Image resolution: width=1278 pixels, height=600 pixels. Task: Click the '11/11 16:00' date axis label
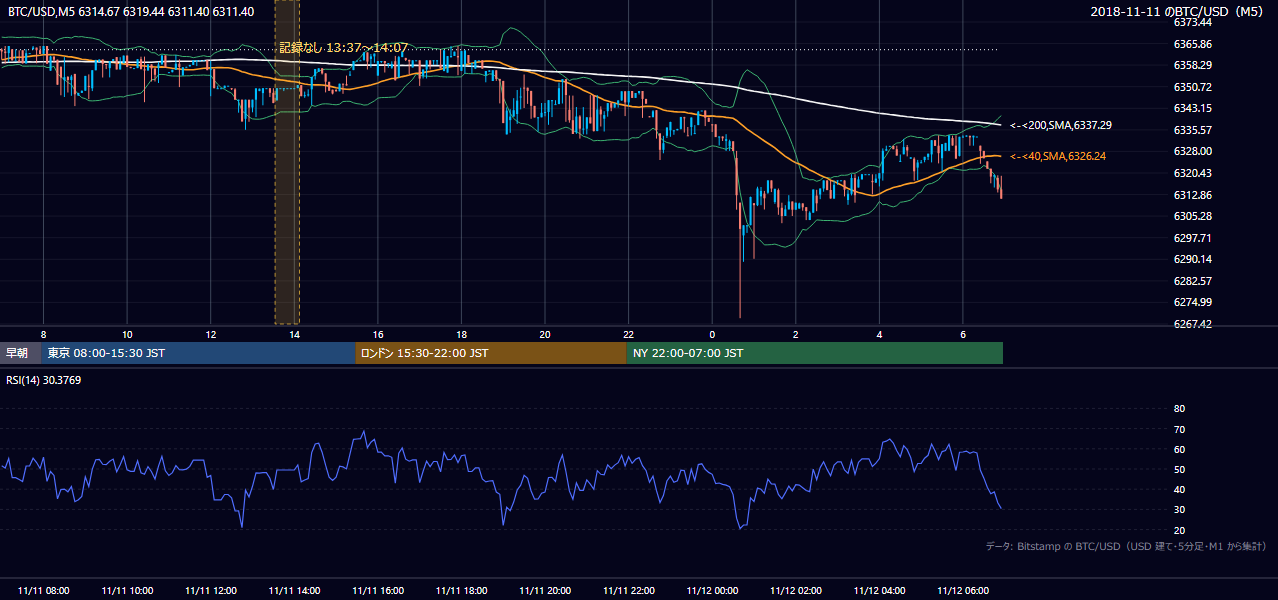click(x=378, y=591)
